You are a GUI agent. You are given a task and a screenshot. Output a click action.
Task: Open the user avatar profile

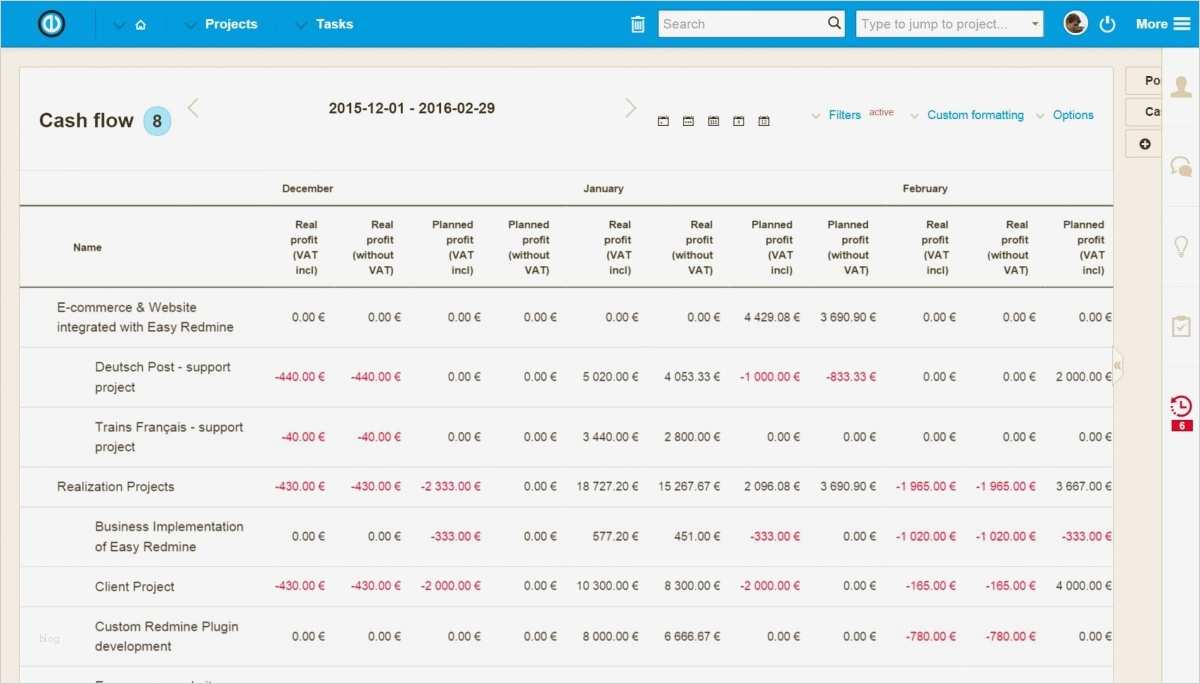(x=1075, y=23)
